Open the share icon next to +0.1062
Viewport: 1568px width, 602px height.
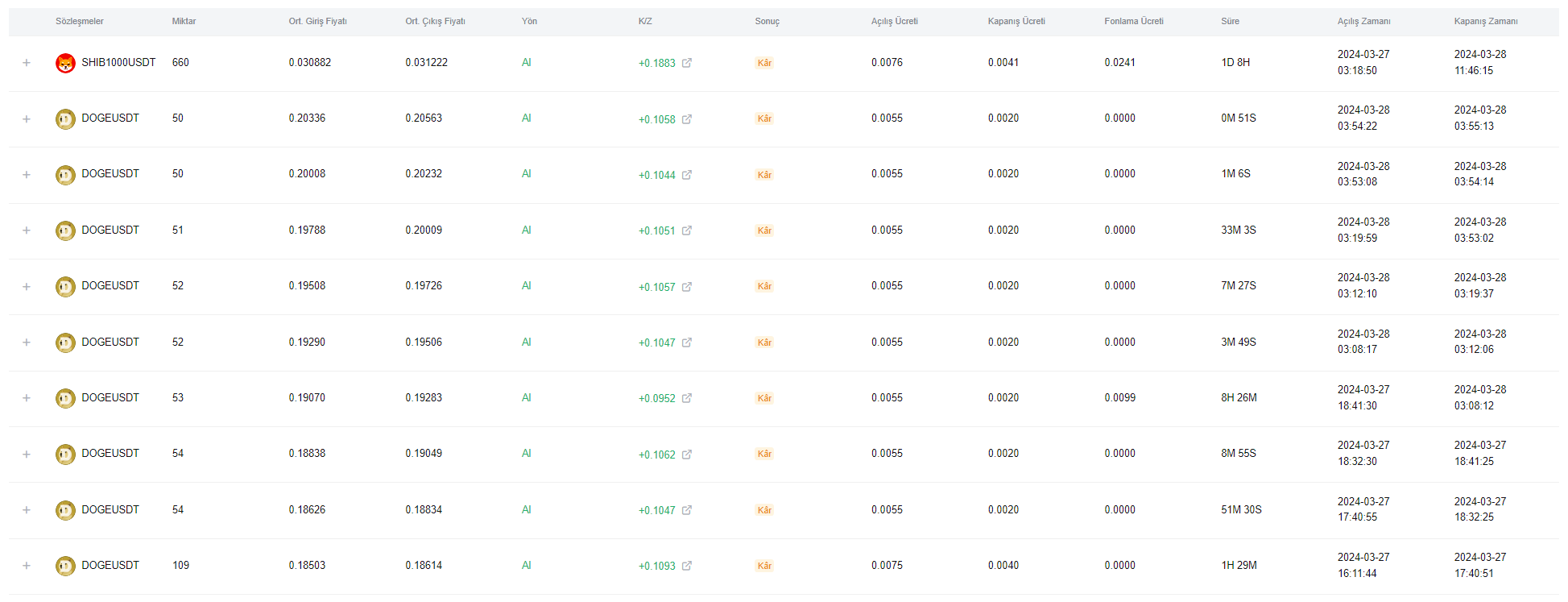pos(687,455)
